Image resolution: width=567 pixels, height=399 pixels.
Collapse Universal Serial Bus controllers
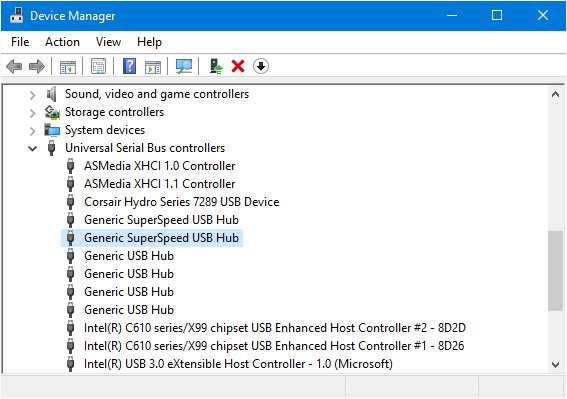(x=33, y=148)
